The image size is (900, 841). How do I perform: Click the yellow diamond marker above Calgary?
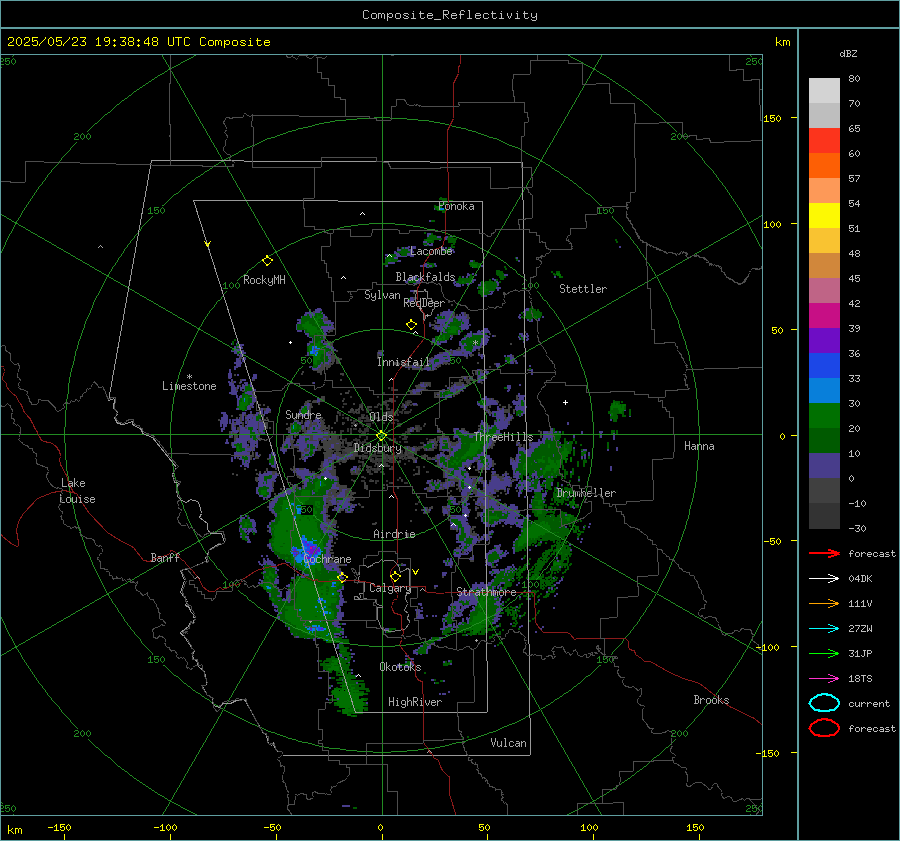pos(395,576)
